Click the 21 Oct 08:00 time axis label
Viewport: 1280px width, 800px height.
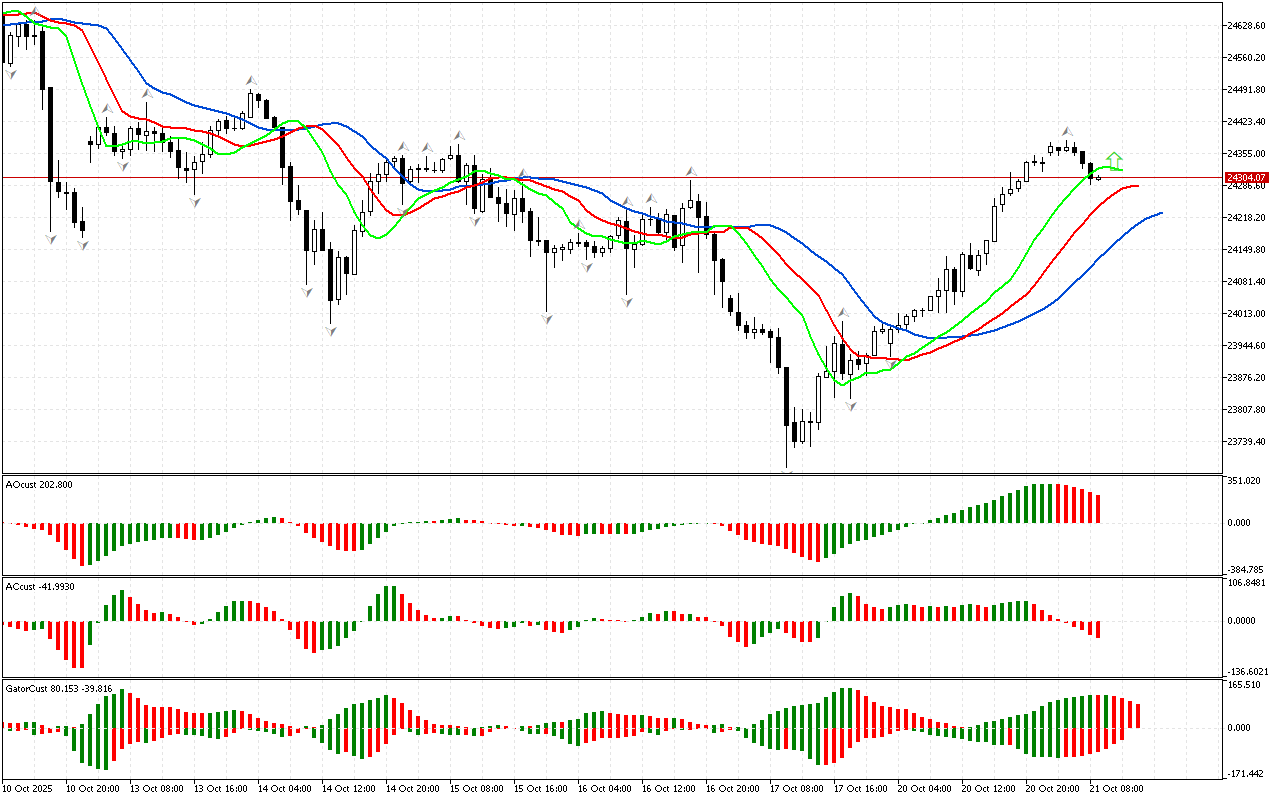pyautogui.click(x=1116, y=789)
